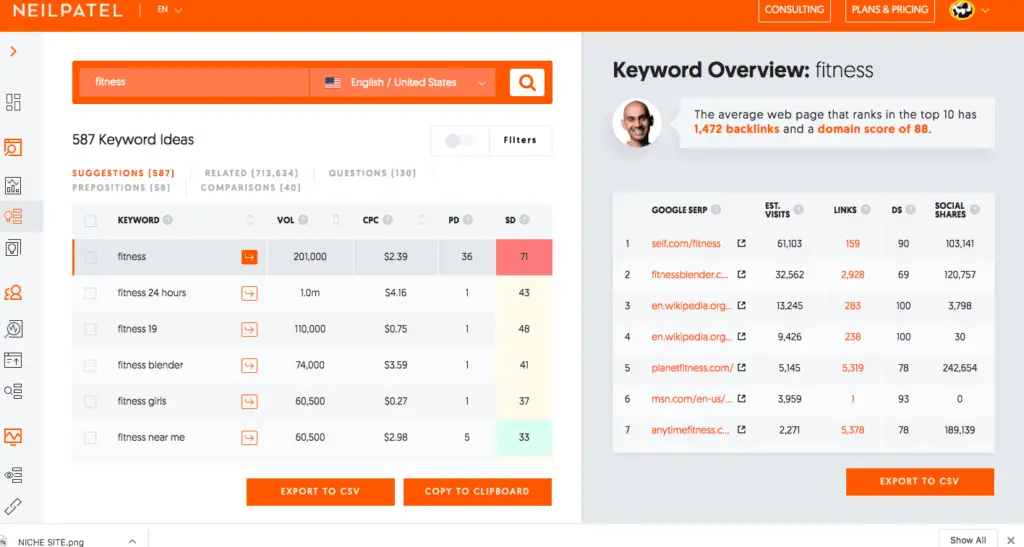Open the eye list icon in sidebar
This screenshot has width=1024, height=547.
coord(13,475)
